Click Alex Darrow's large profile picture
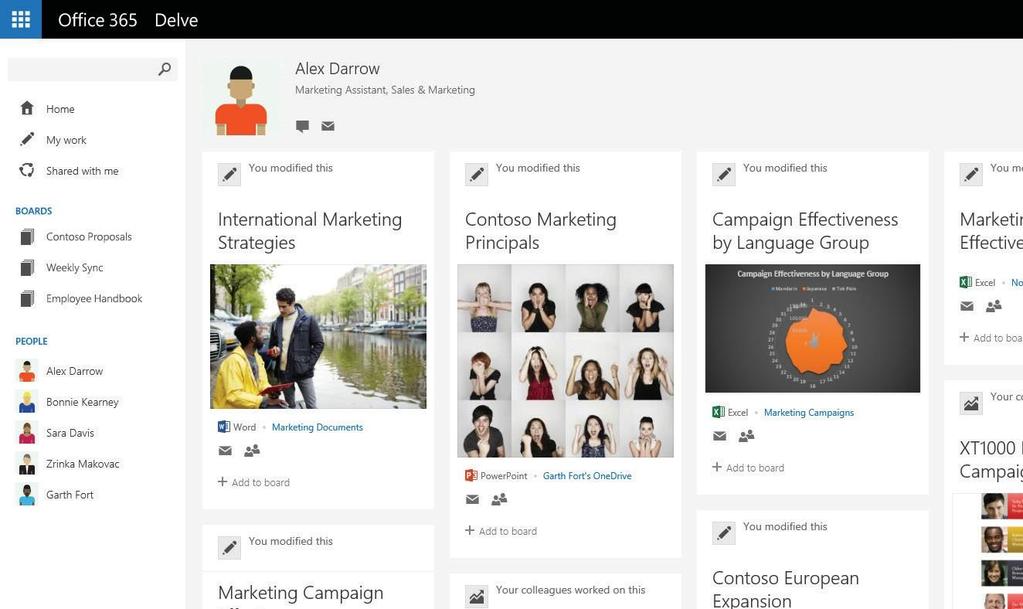Viewport: 1023px width, 609px height. pyautogui.click(x=241, y=99)
